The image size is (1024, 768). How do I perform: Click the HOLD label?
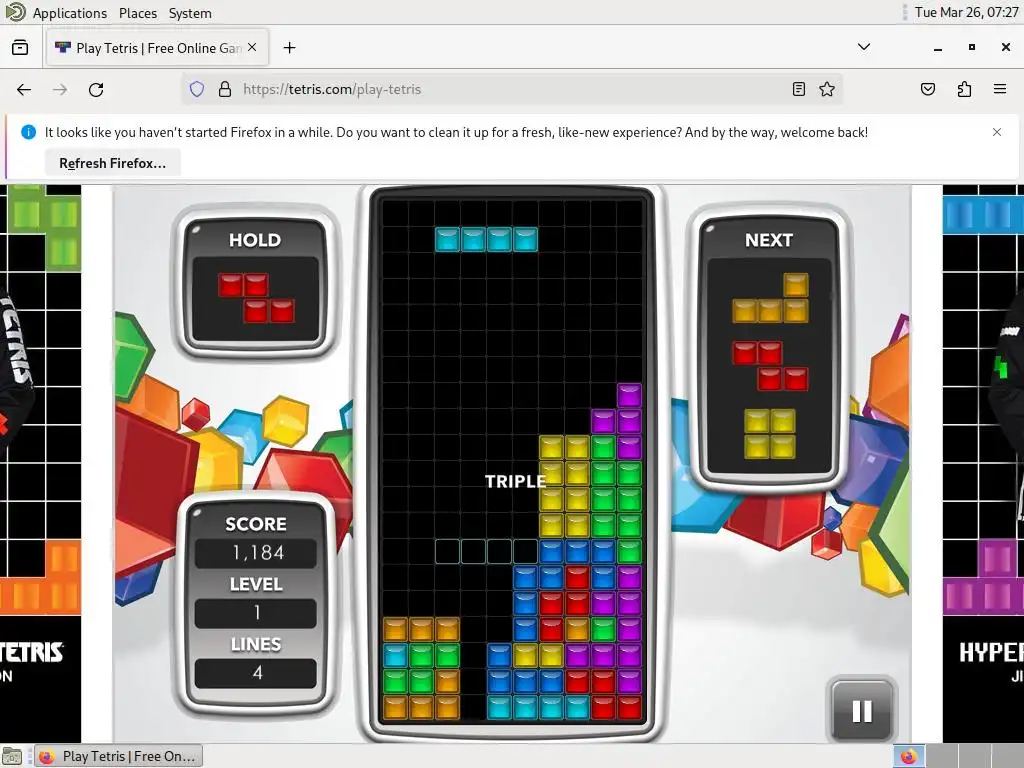(255, 240)
